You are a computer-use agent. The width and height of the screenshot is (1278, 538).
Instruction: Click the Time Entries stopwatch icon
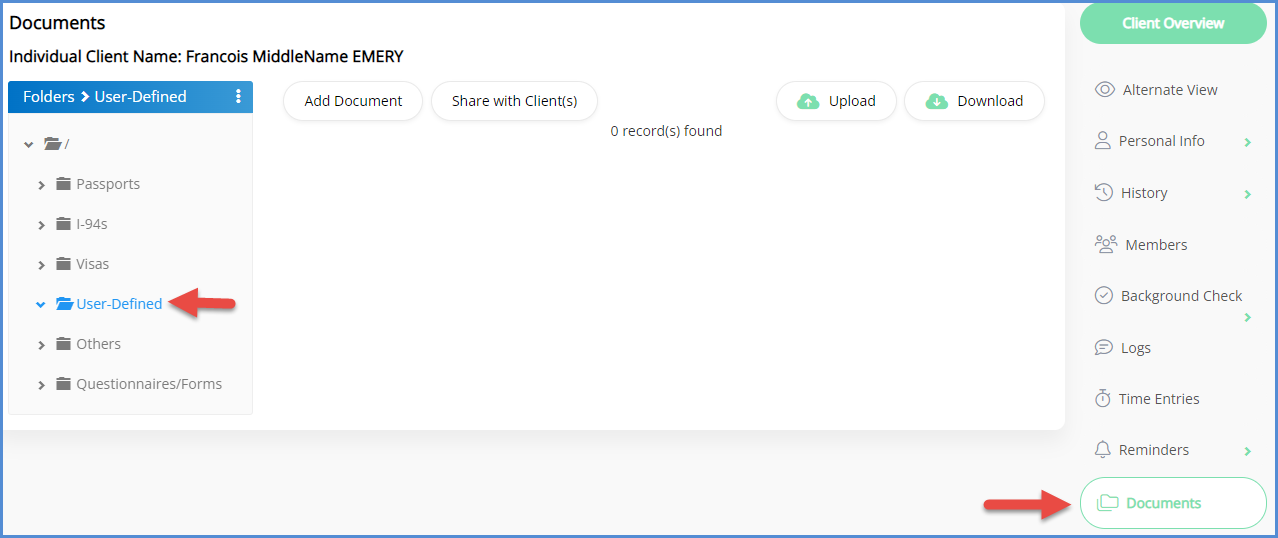pos(1103,399)
